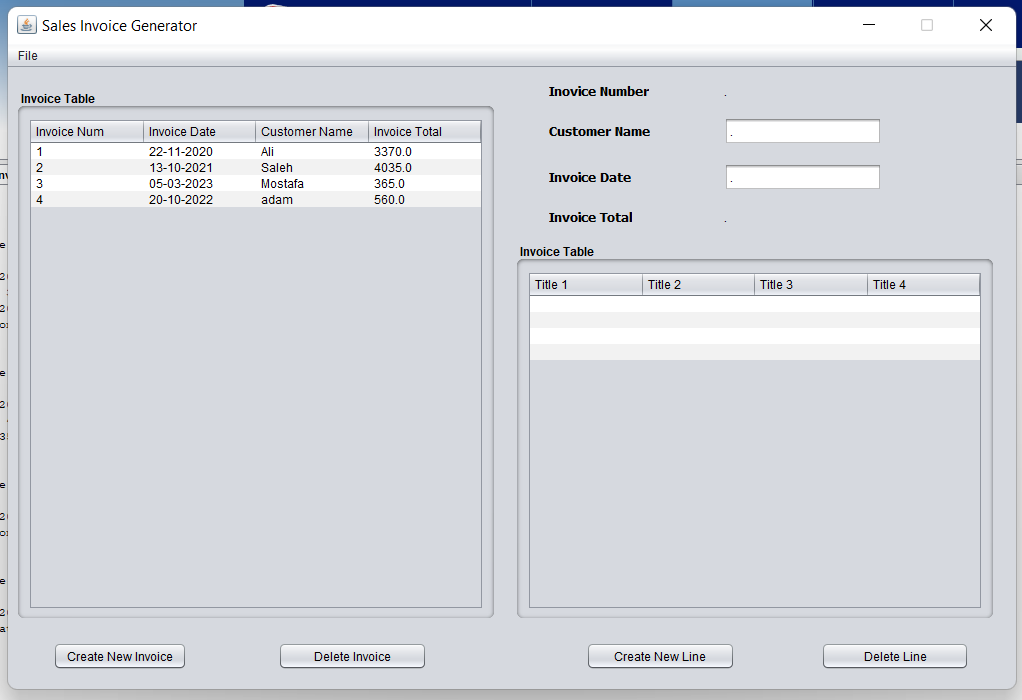1022x700 pixels.
Task: Click the bold Invoice Total label
Action: (591, 218)
